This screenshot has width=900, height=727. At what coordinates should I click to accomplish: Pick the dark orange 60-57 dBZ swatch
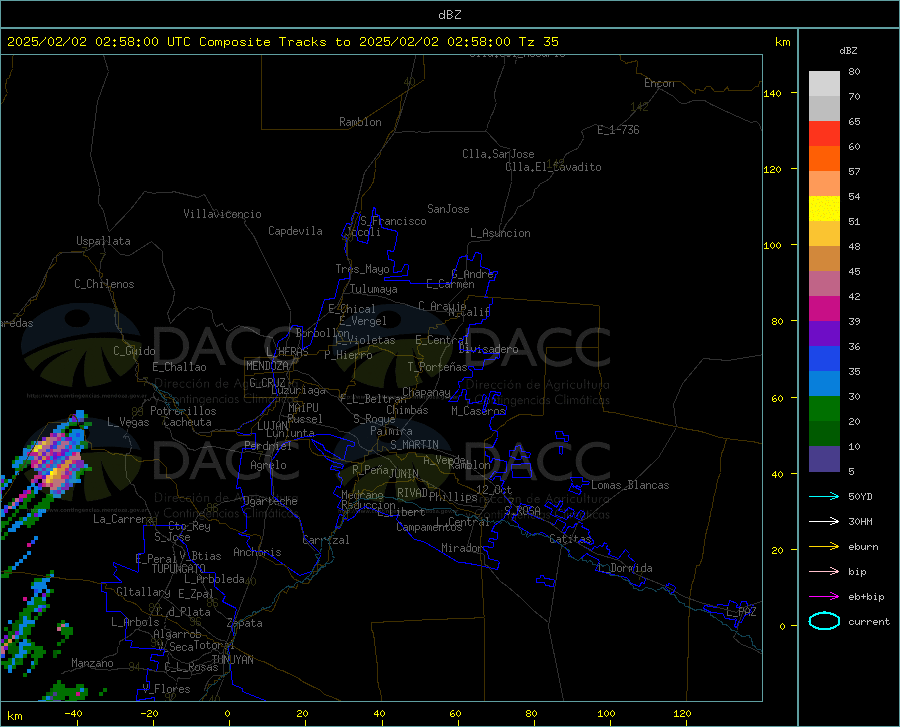coord(824,159)
